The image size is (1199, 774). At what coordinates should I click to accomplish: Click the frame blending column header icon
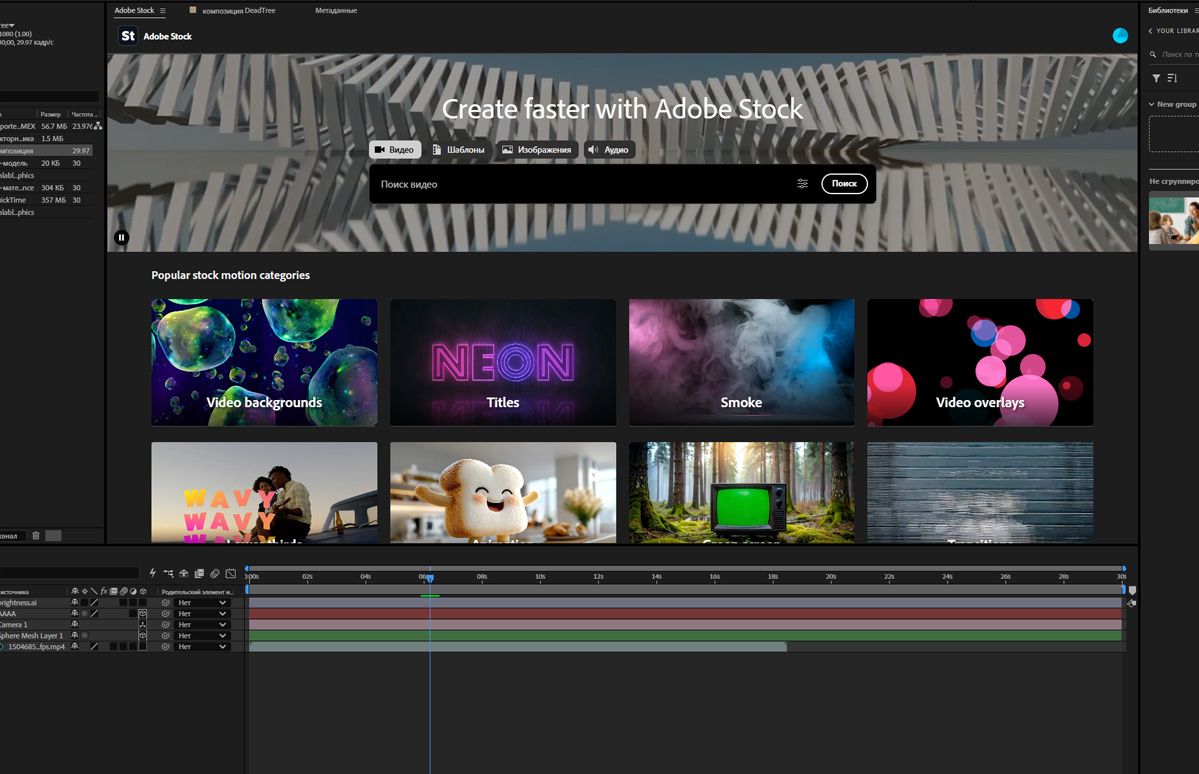pyautogui.click(x=113, y=591)
